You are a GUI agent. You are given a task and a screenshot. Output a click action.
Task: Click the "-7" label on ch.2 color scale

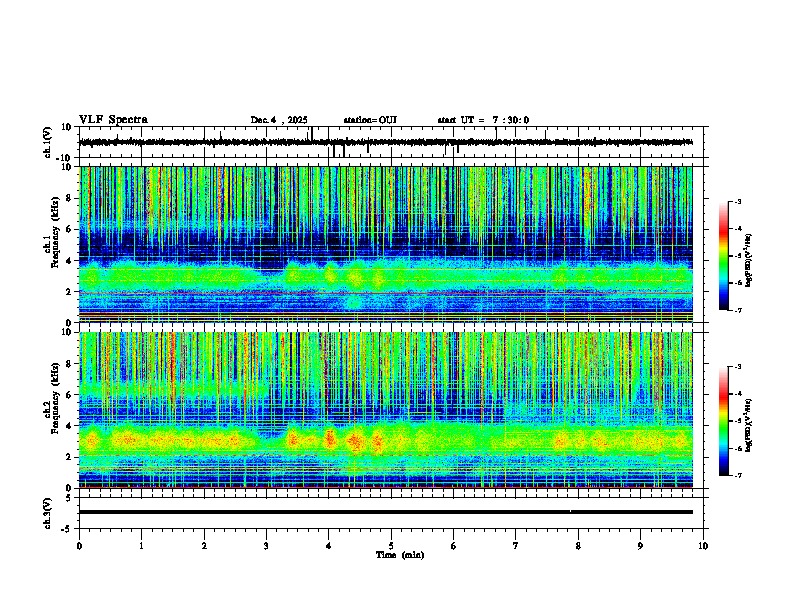coord(738,476)
